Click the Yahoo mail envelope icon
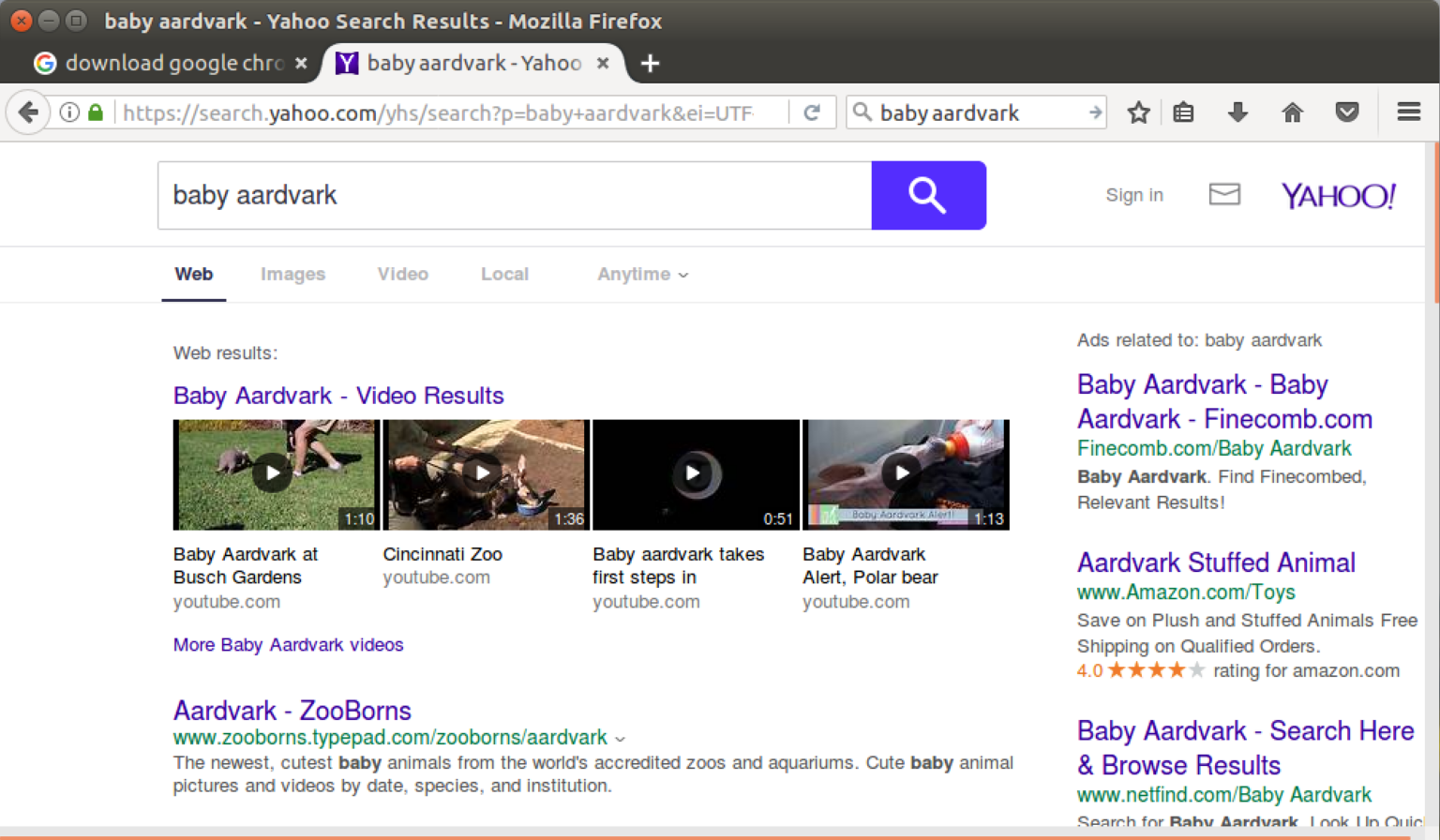The image size is (1440, 840). (1224, 195)
